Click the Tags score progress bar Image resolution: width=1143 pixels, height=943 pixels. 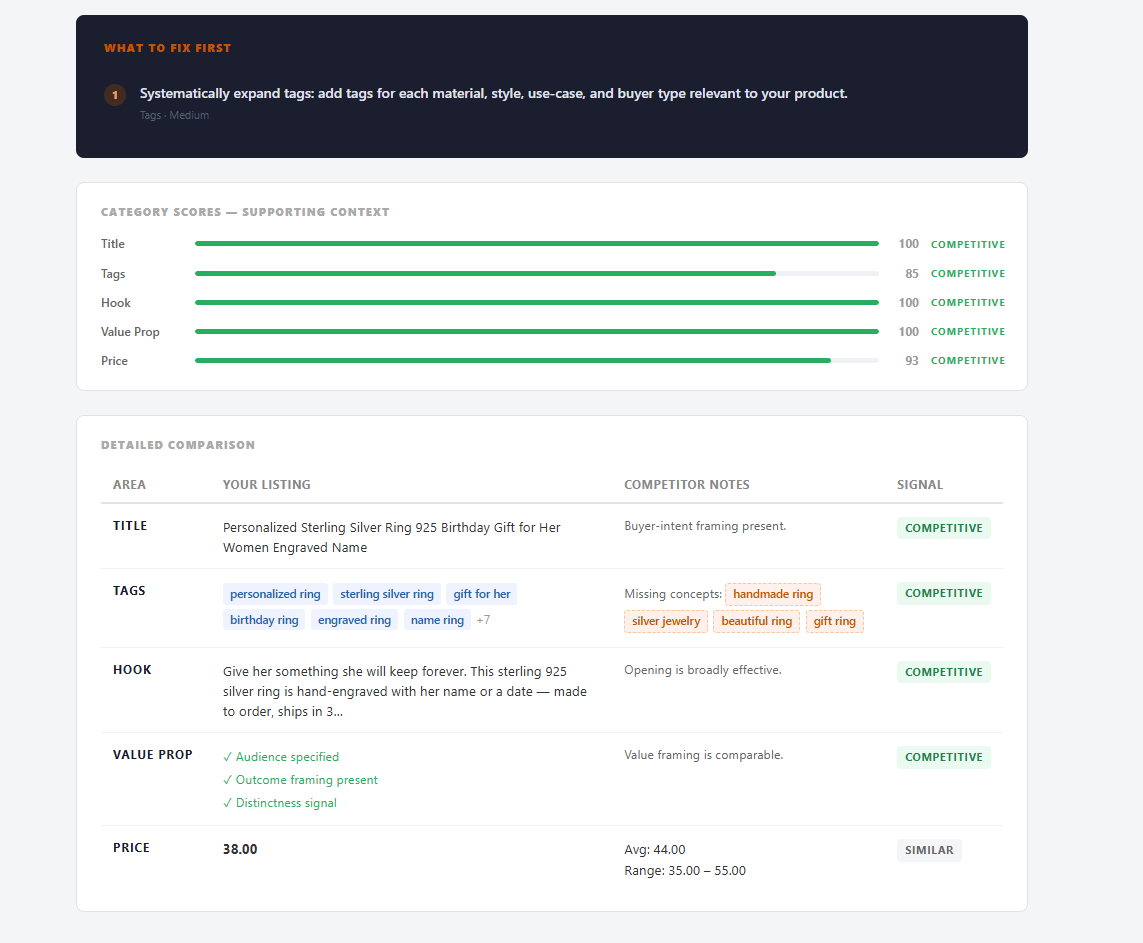(537, 272)
